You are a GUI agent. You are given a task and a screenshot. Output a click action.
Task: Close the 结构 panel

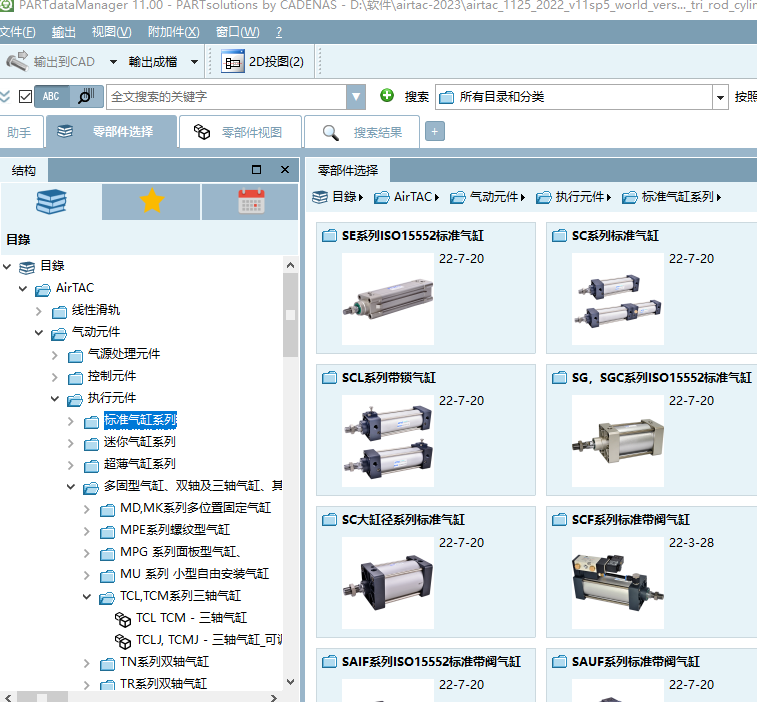tap(285, 169)
